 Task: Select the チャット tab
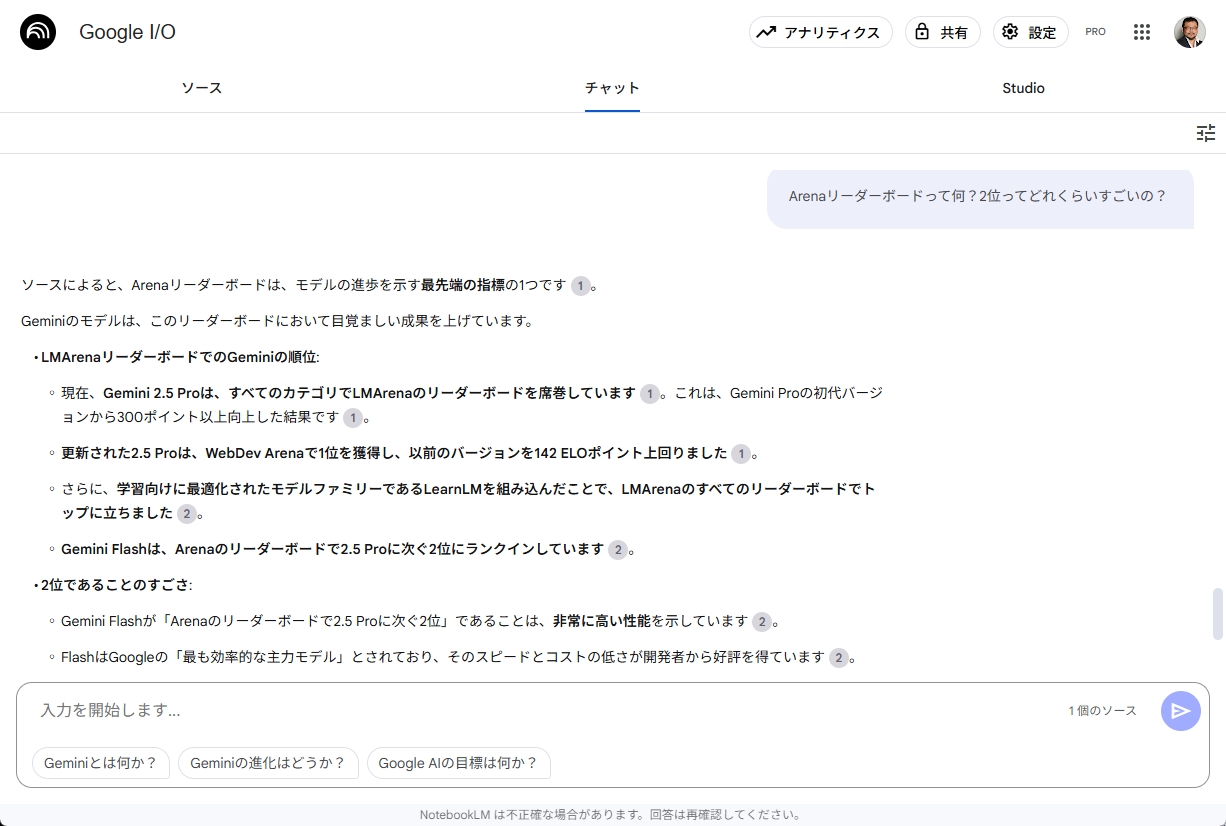point(612,88)
